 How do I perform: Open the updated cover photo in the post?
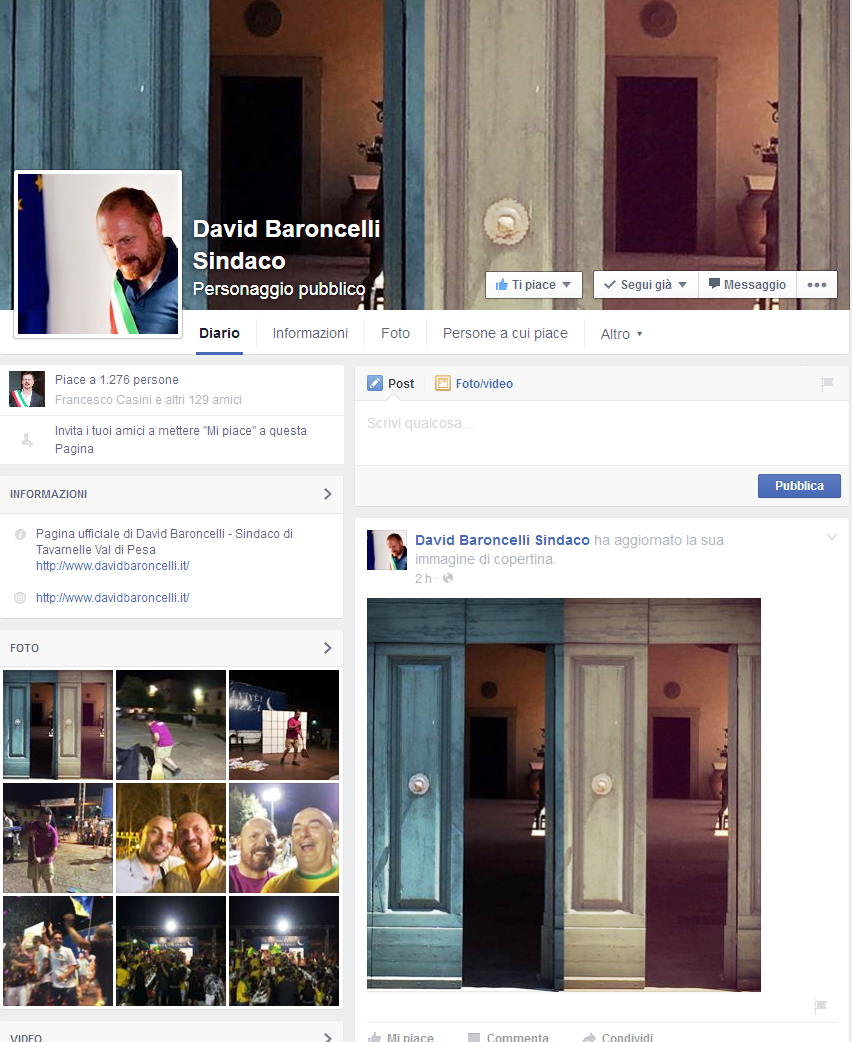tap(564, 795)
